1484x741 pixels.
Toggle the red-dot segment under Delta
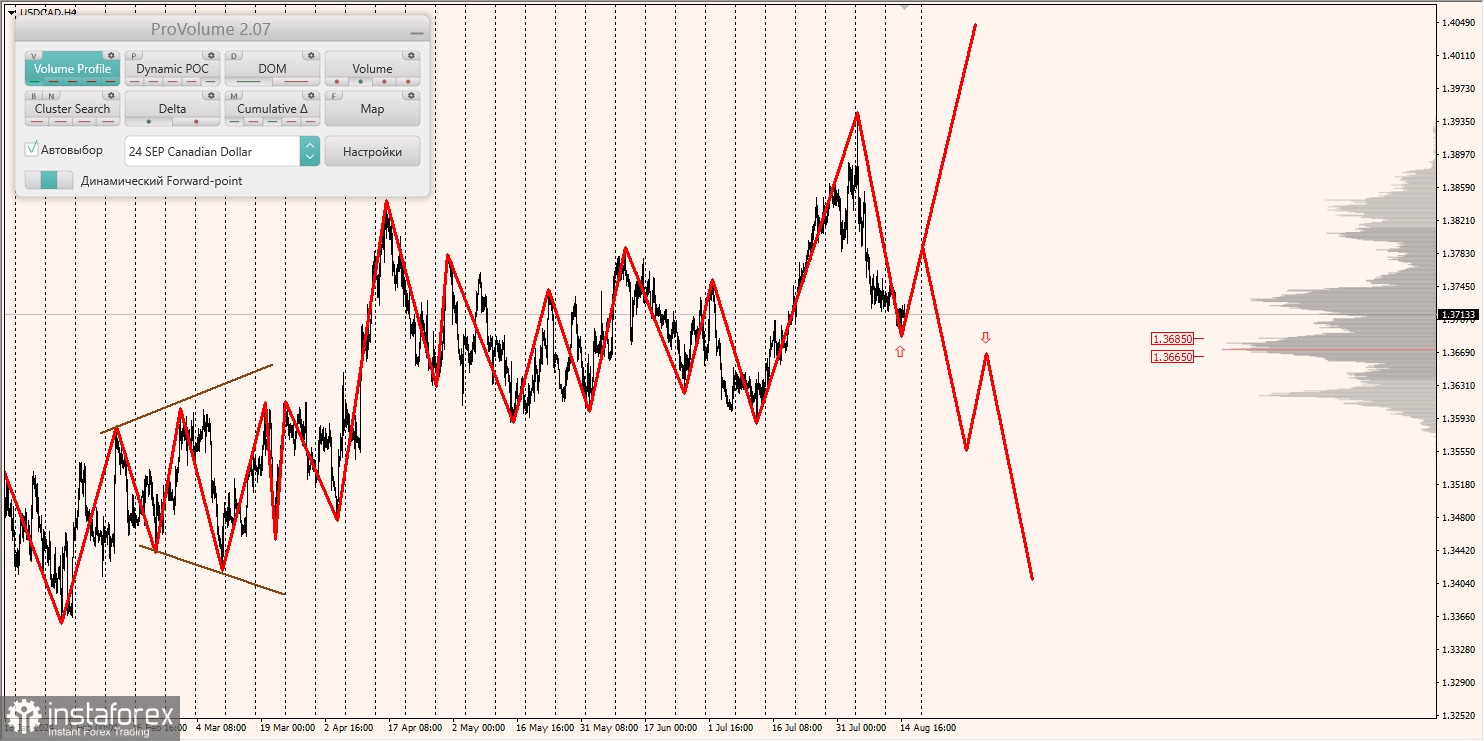coord(196,122)
